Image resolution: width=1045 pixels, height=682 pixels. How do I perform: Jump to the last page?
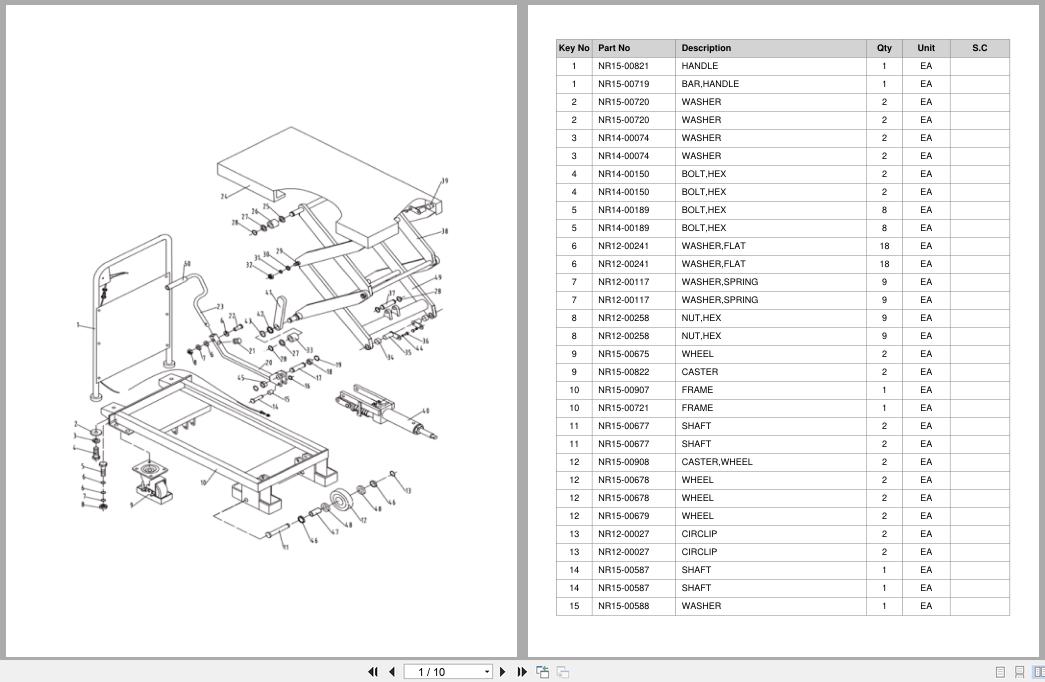(x=522, y=672)
